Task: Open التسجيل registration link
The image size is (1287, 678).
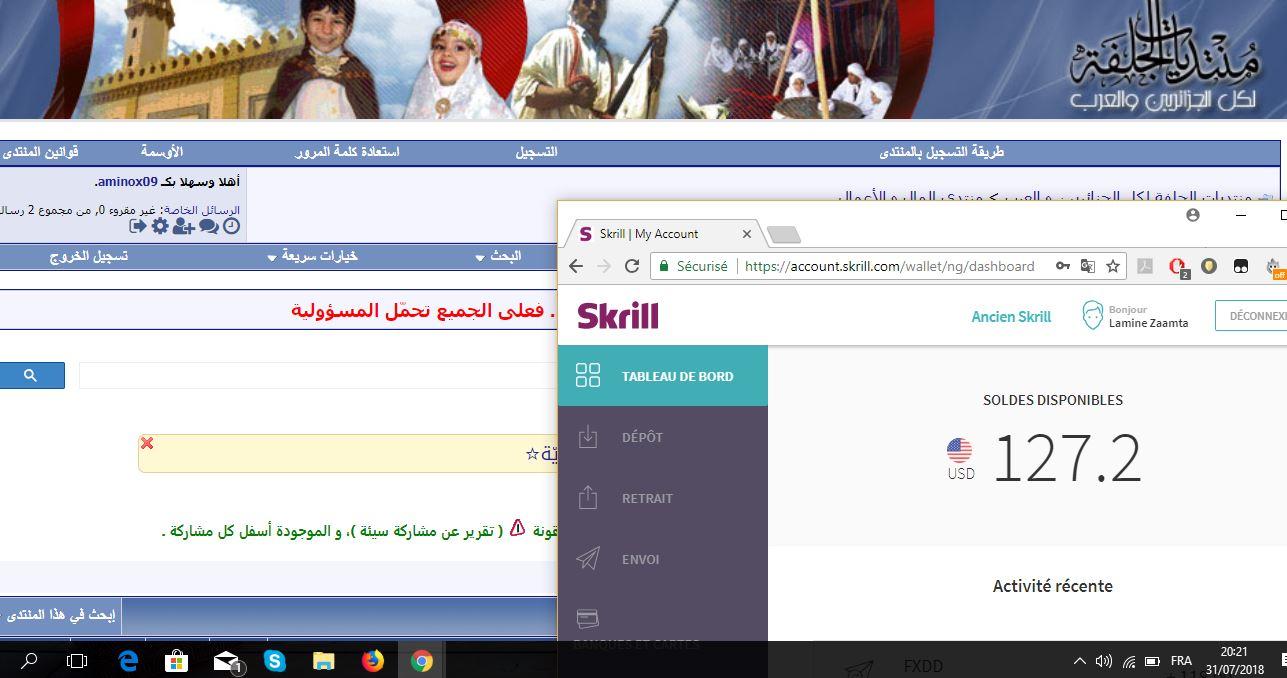Action: pos(536,152)
